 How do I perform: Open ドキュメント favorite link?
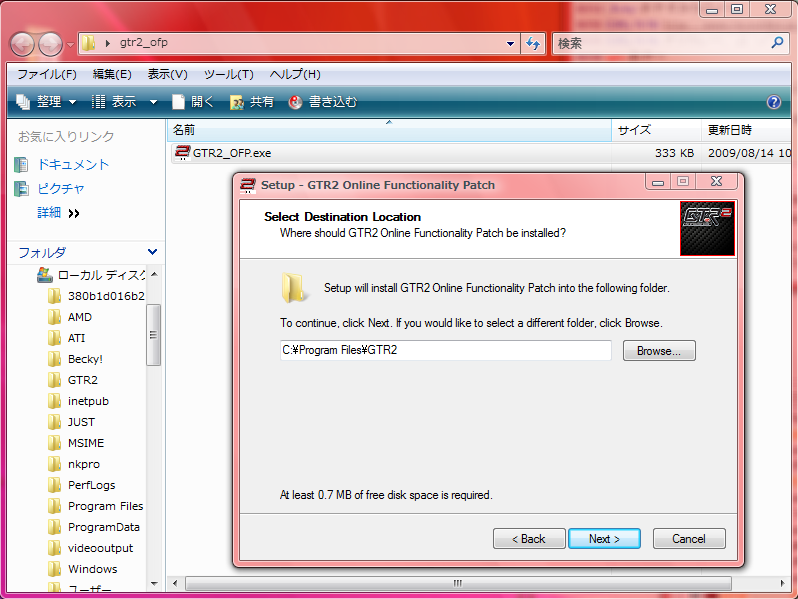73,165
